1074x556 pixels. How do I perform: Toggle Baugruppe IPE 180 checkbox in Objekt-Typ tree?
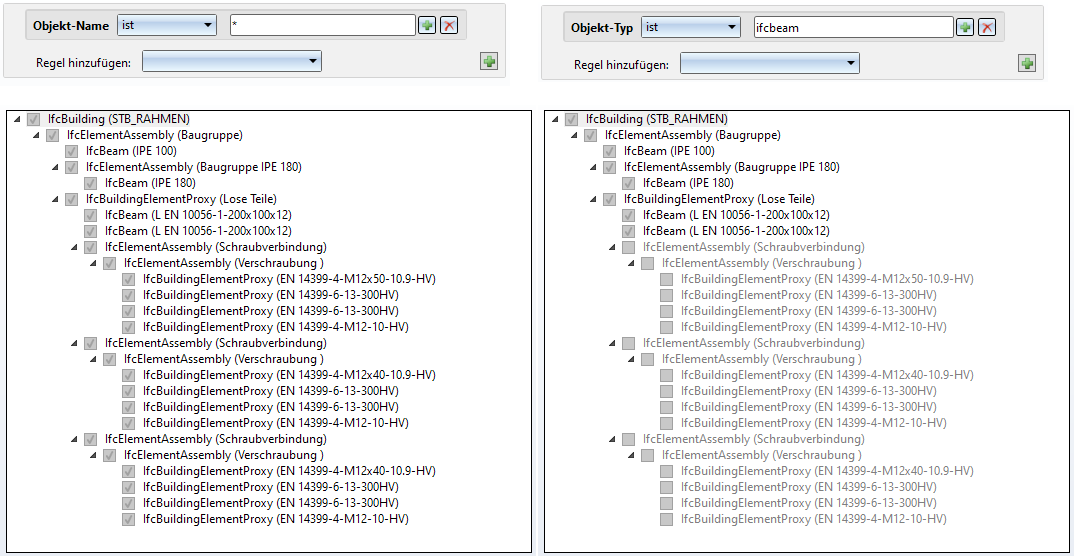(609, 167)
